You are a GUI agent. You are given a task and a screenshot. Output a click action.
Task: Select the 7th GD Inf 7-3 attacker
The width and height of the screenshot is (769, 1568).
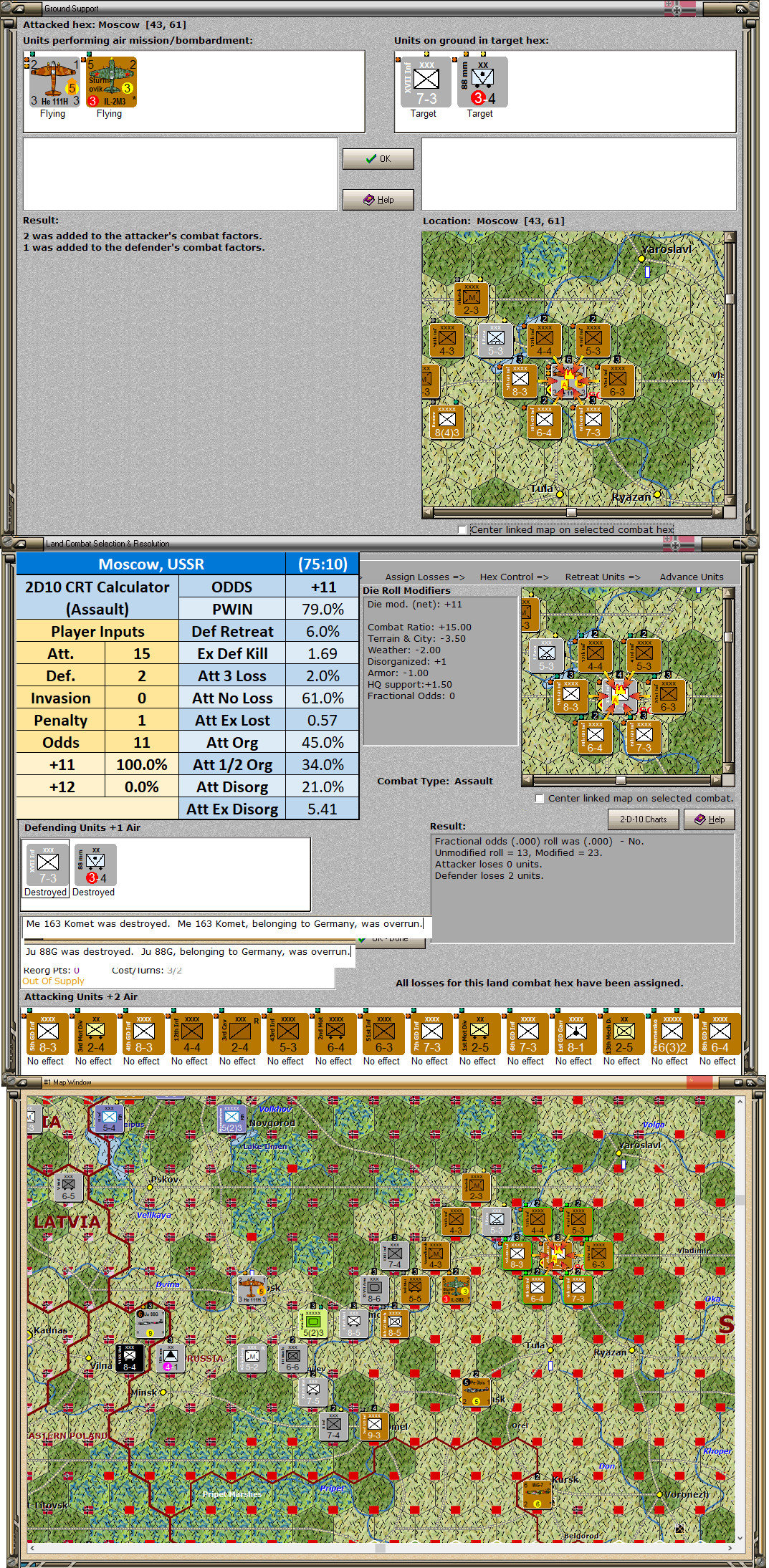(x=431, y=1034)
